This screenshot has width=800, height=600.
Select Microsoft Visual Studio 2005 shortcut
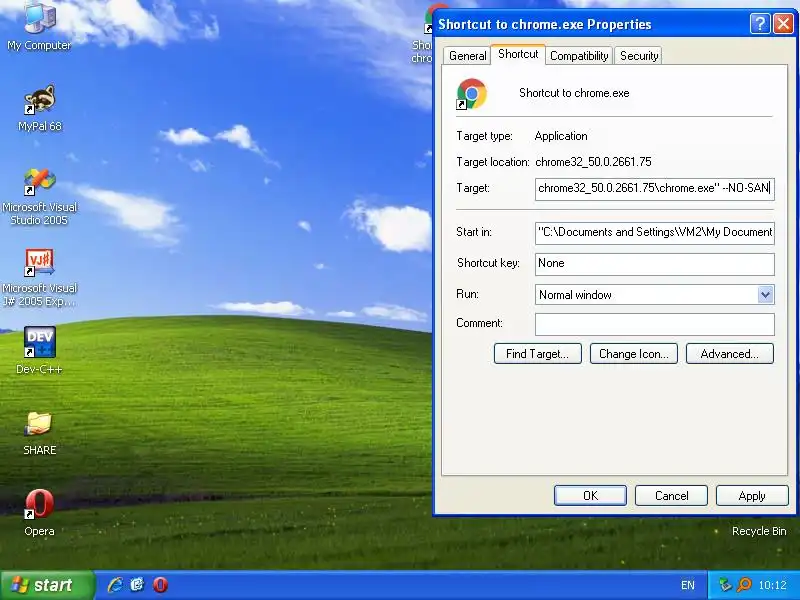coord(39,197)
